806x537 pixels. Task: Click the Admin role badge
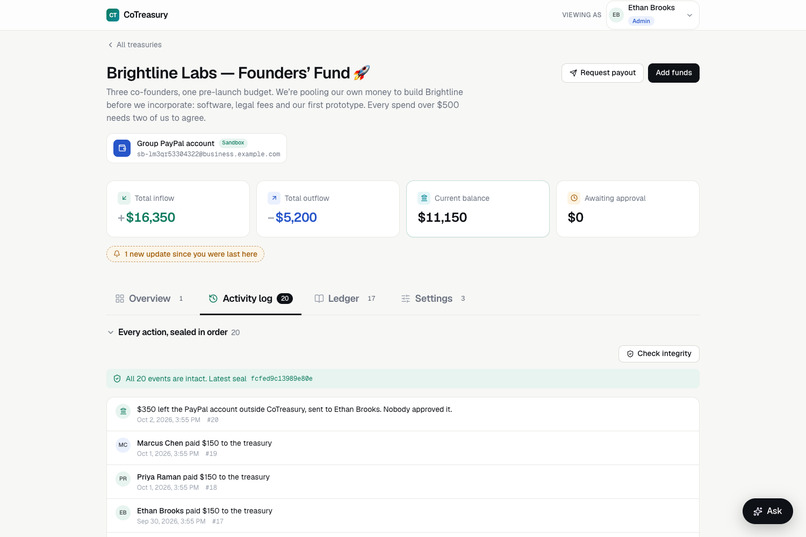tap(641, 21)
